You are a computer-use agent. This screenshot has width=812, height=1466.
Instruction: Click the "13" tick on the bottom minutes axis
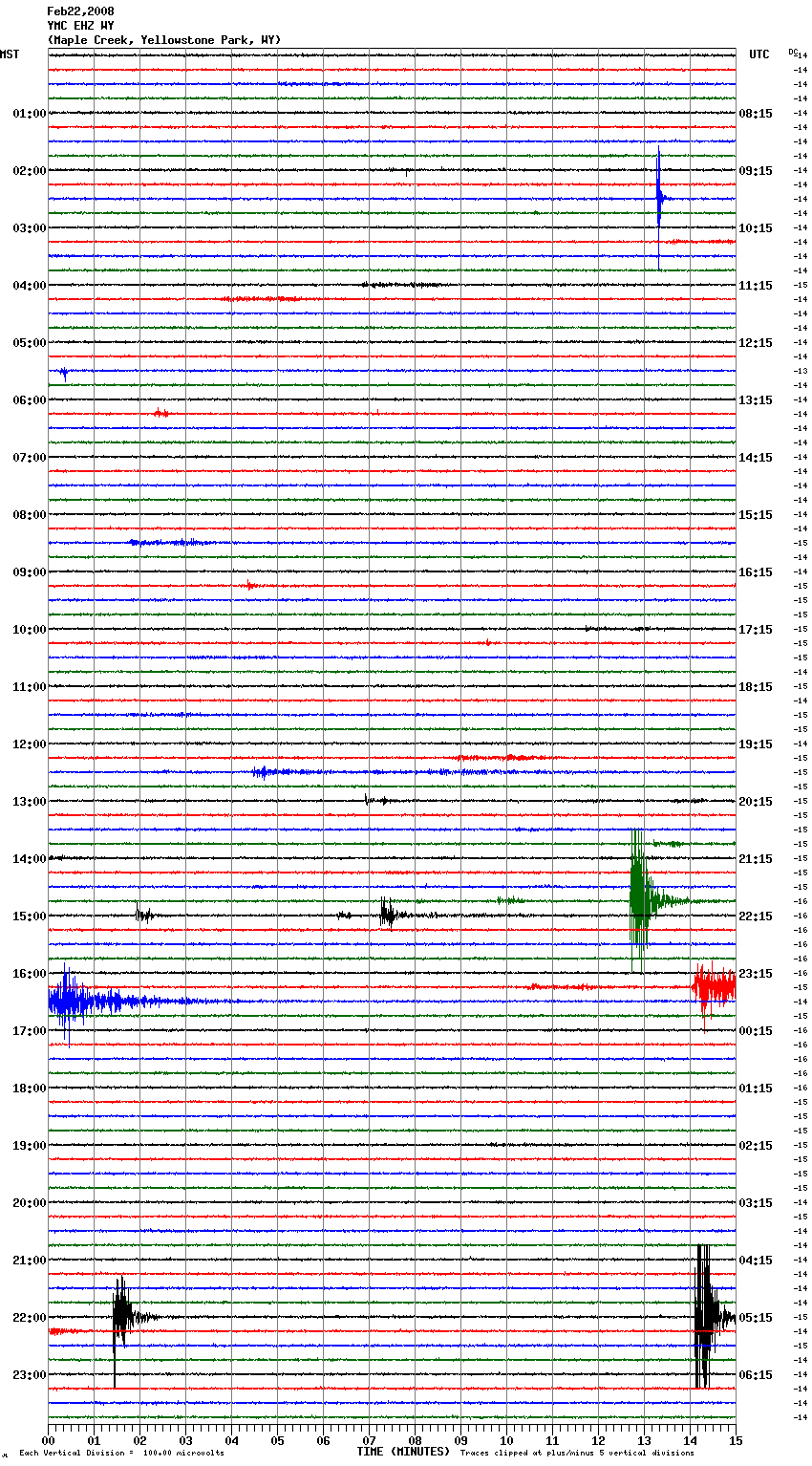point(644,1440)
